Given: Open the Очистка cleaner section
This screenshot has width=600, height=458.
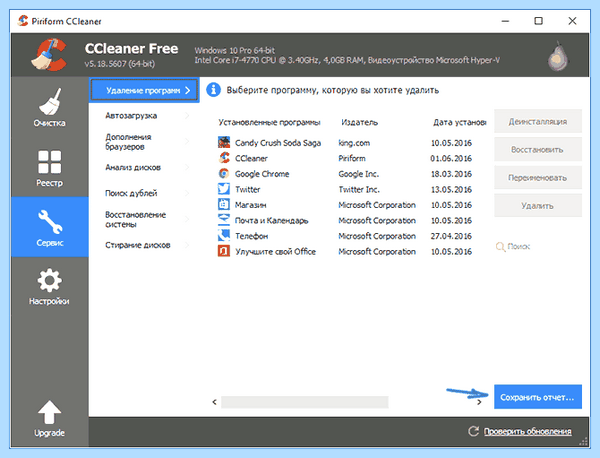Looking at the screenshot, I should tap(49, 108).
